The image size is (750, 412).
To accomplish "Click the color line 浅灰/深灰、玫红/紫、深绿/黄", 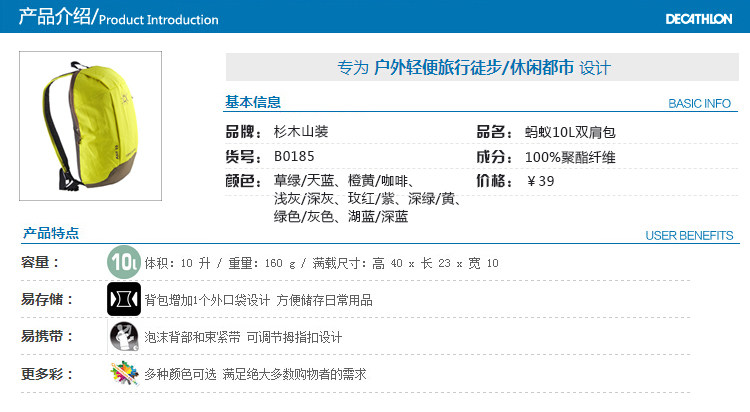I will [367, 199].
